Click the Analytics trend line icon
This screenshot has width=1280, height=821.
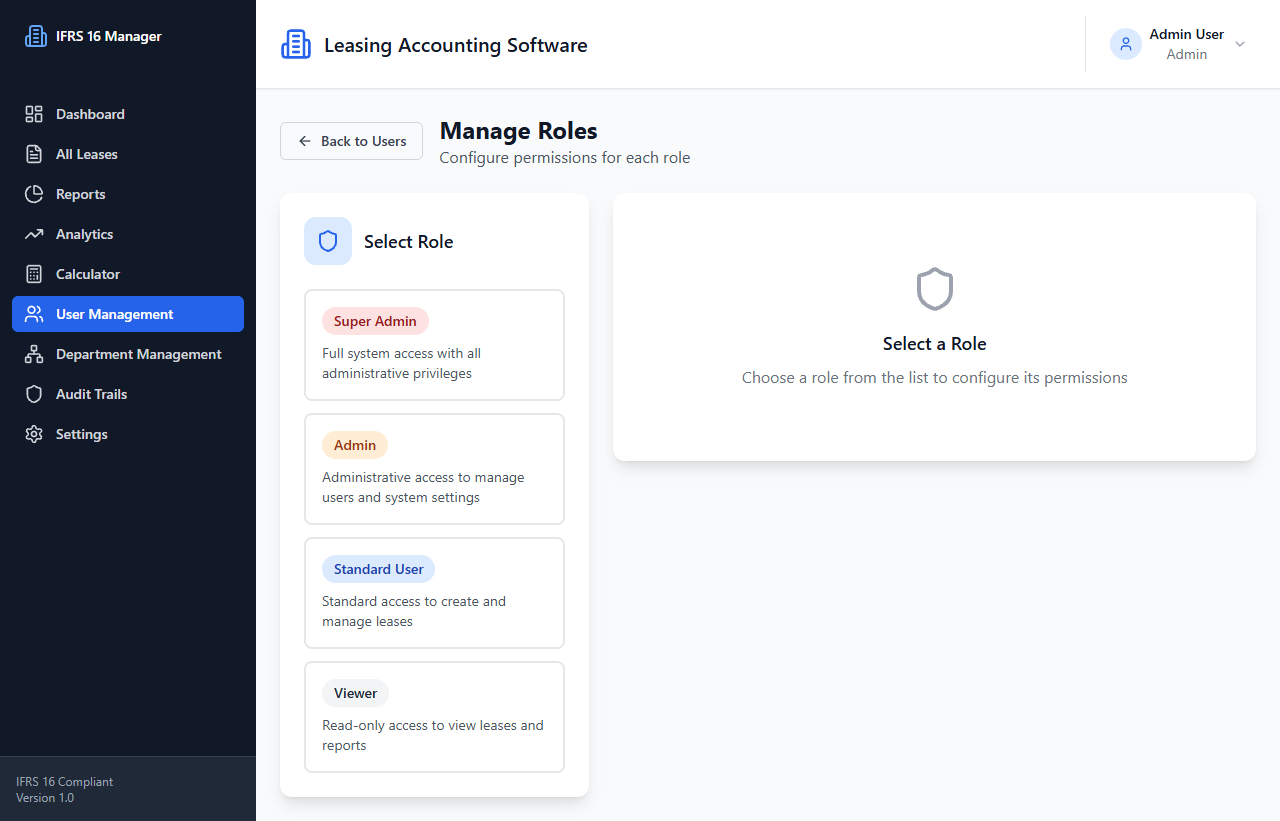(34, 234)
